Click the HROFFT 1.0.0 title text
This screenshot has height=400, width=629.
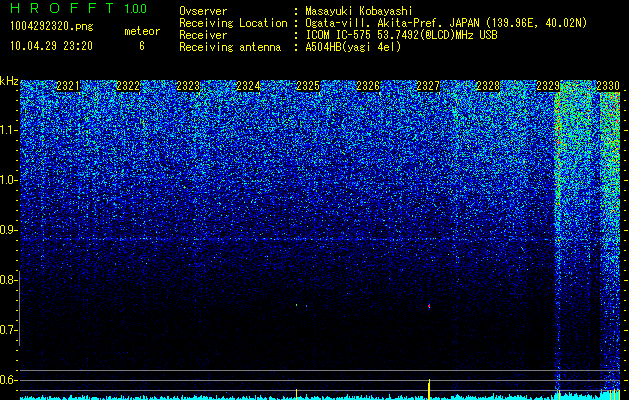[x=78, y=8]
